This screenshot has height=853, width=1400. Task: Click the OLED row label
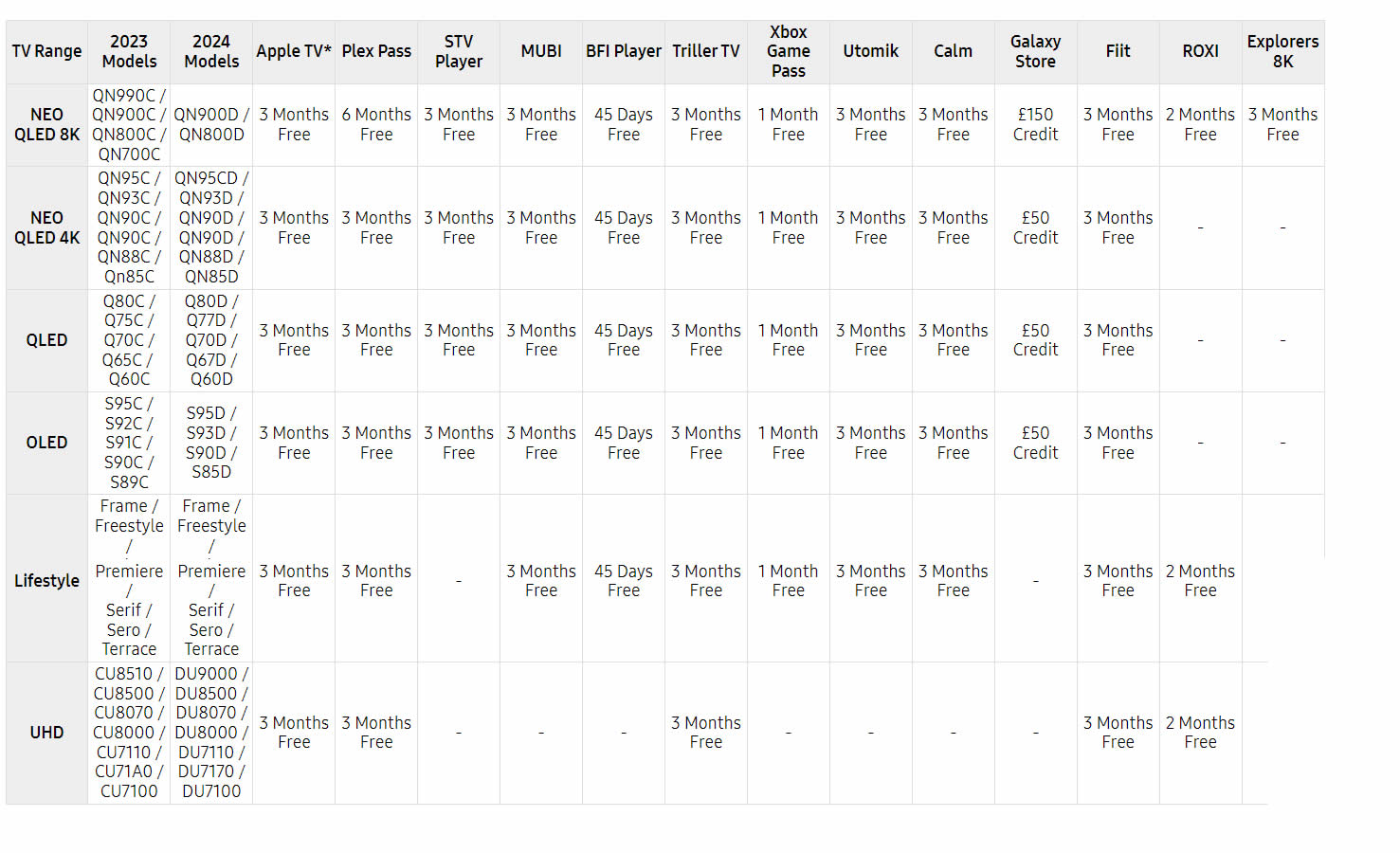[46, 443]
